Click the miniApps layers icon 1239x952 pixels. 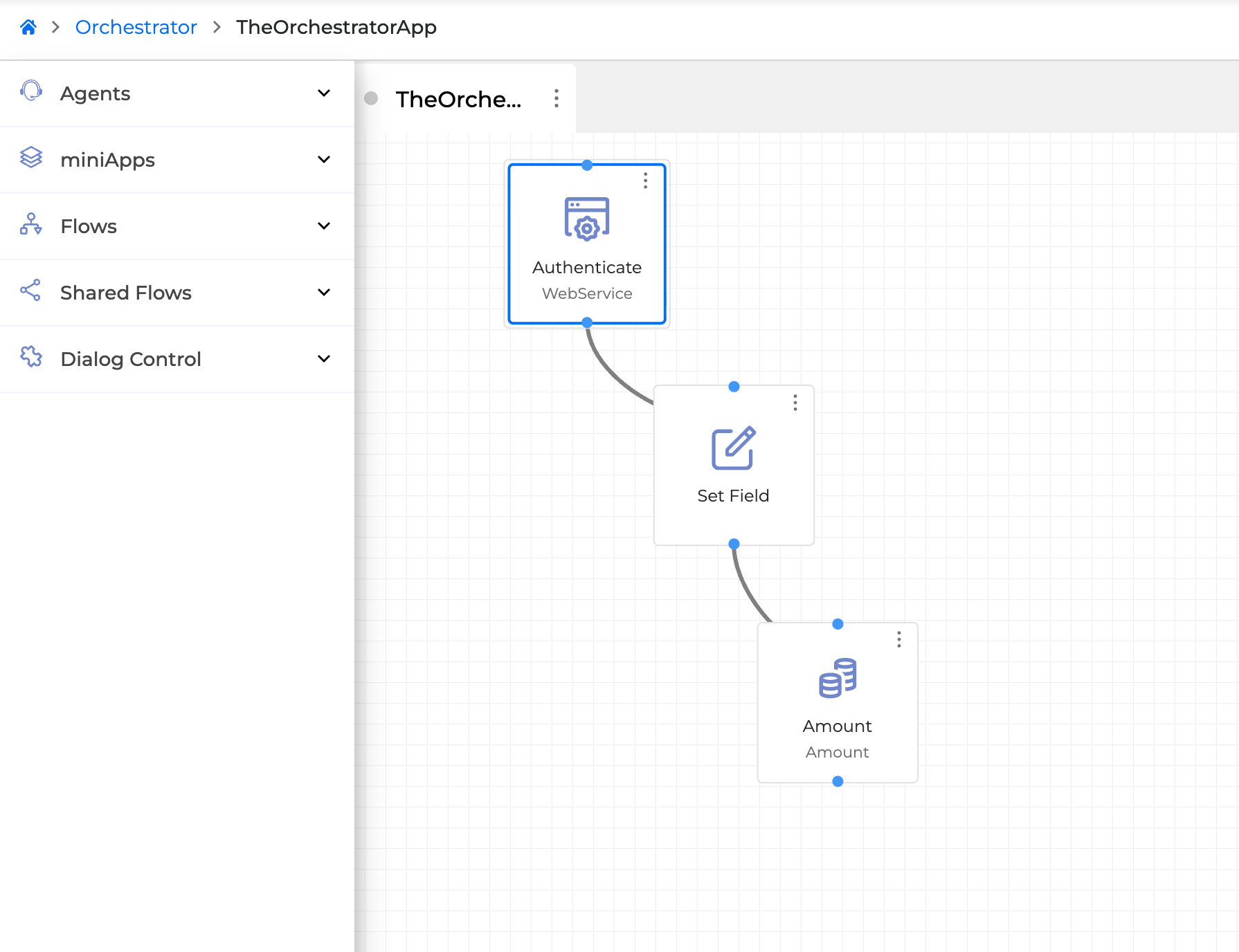(x=31, y=158)
